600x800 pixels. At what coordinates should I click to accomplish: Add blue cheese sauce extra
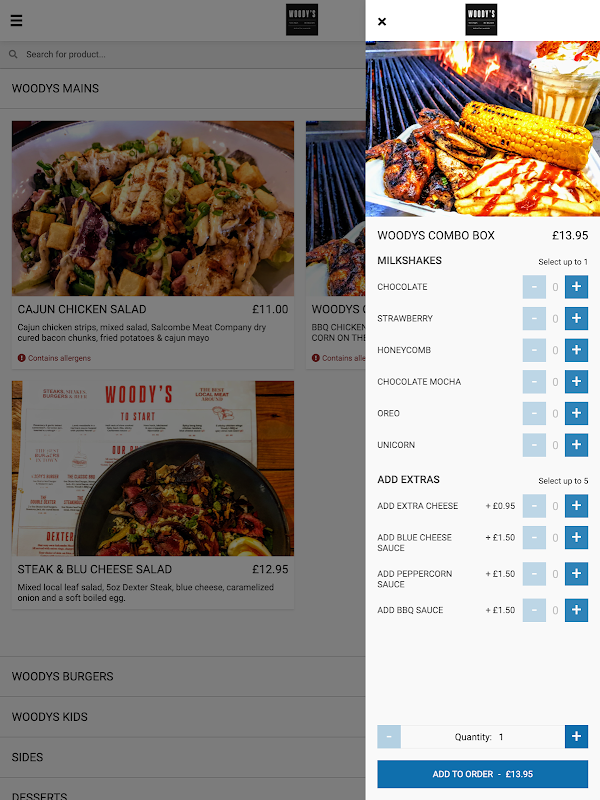click(576, 537)
